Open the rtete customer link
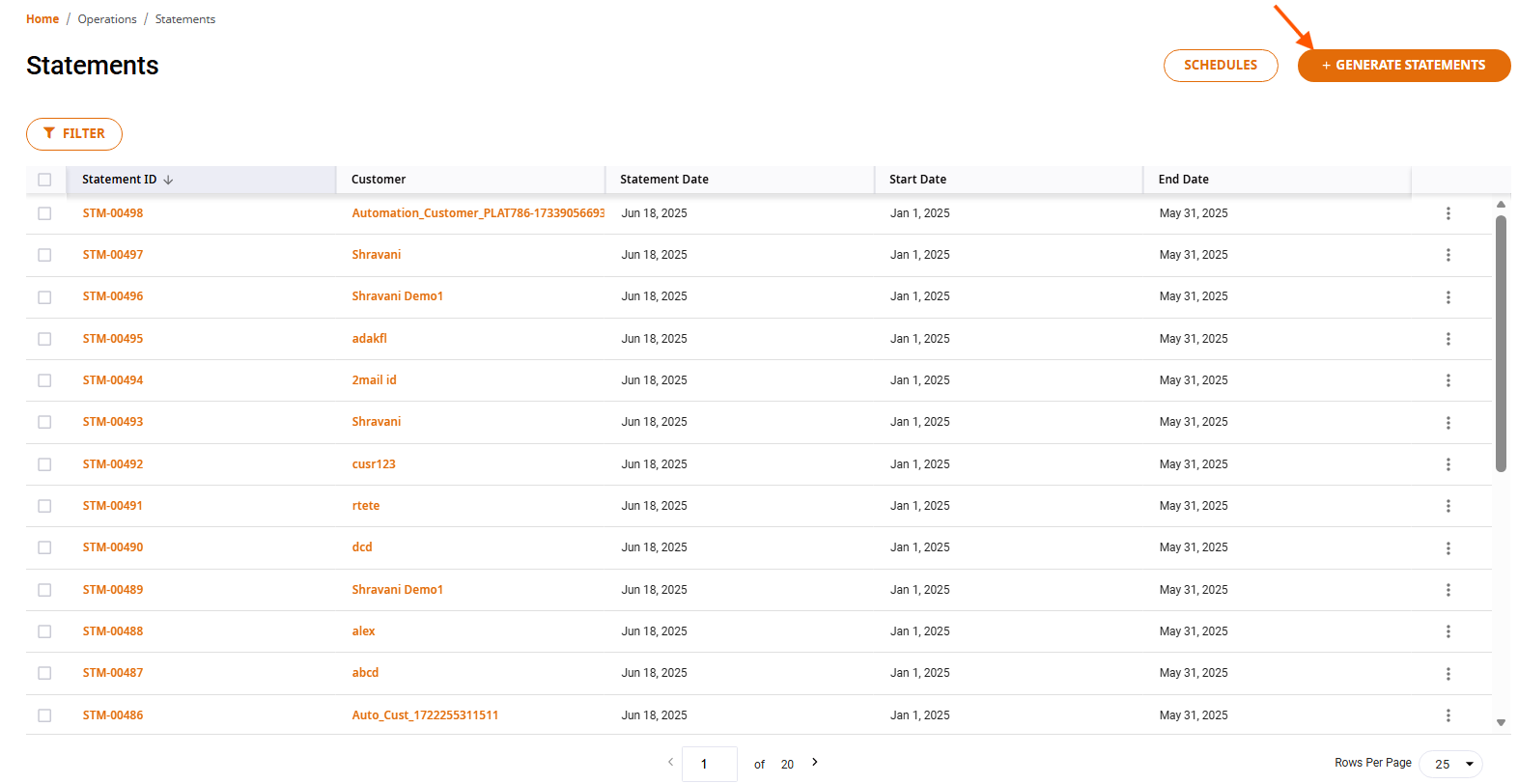Screen dimensions: 1518x784 click(366, 506)
